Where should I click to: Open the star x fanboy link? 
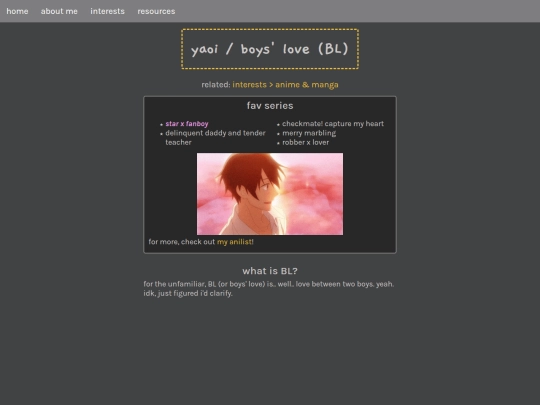187,124
